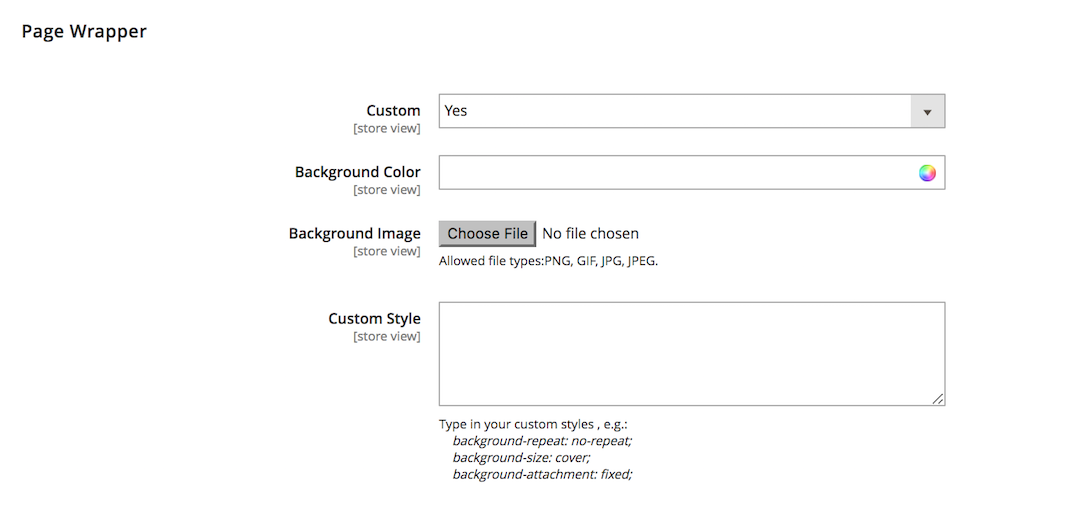Click inside the Custom Style textarea
The width and height of the screenshot is (1077, 511).
691,354
